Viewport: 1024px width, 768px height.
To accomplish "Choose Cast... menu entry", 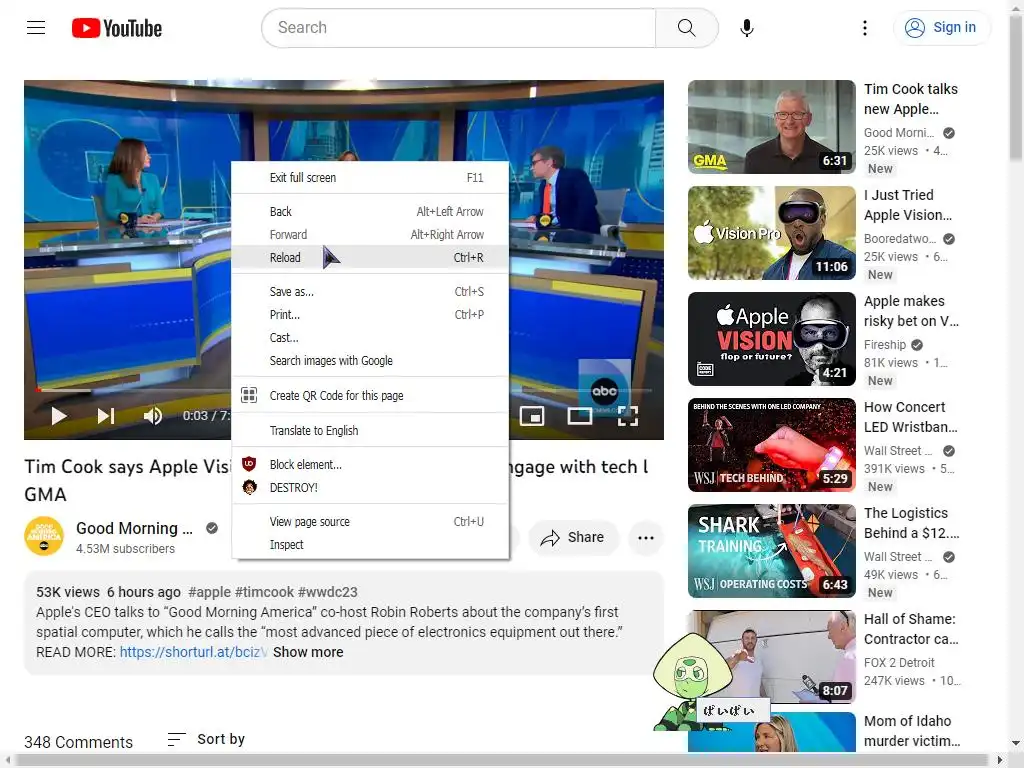I will pyautogui.click(x=370, y=338).
